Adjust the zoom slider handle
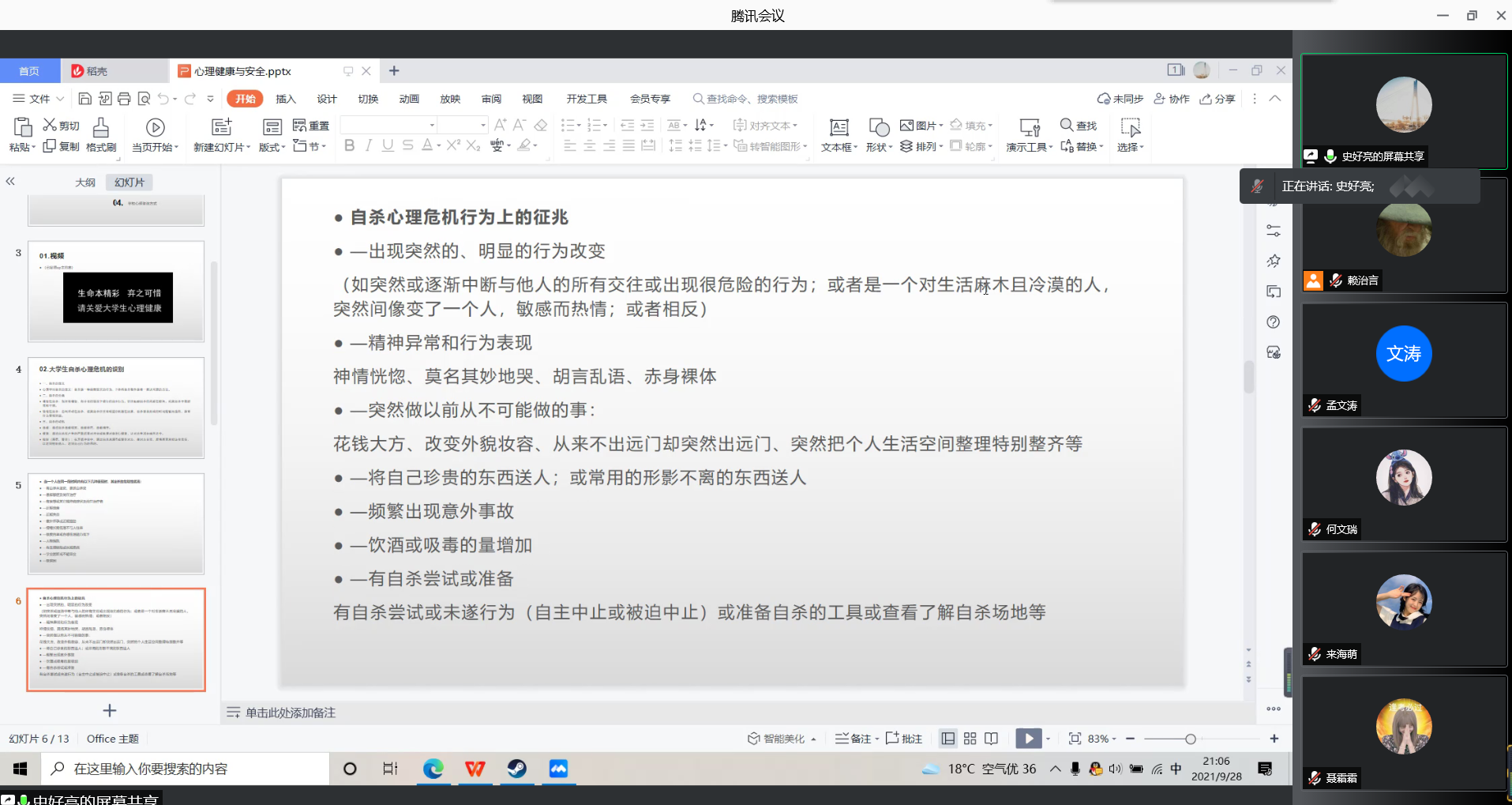 point(1191,739)
